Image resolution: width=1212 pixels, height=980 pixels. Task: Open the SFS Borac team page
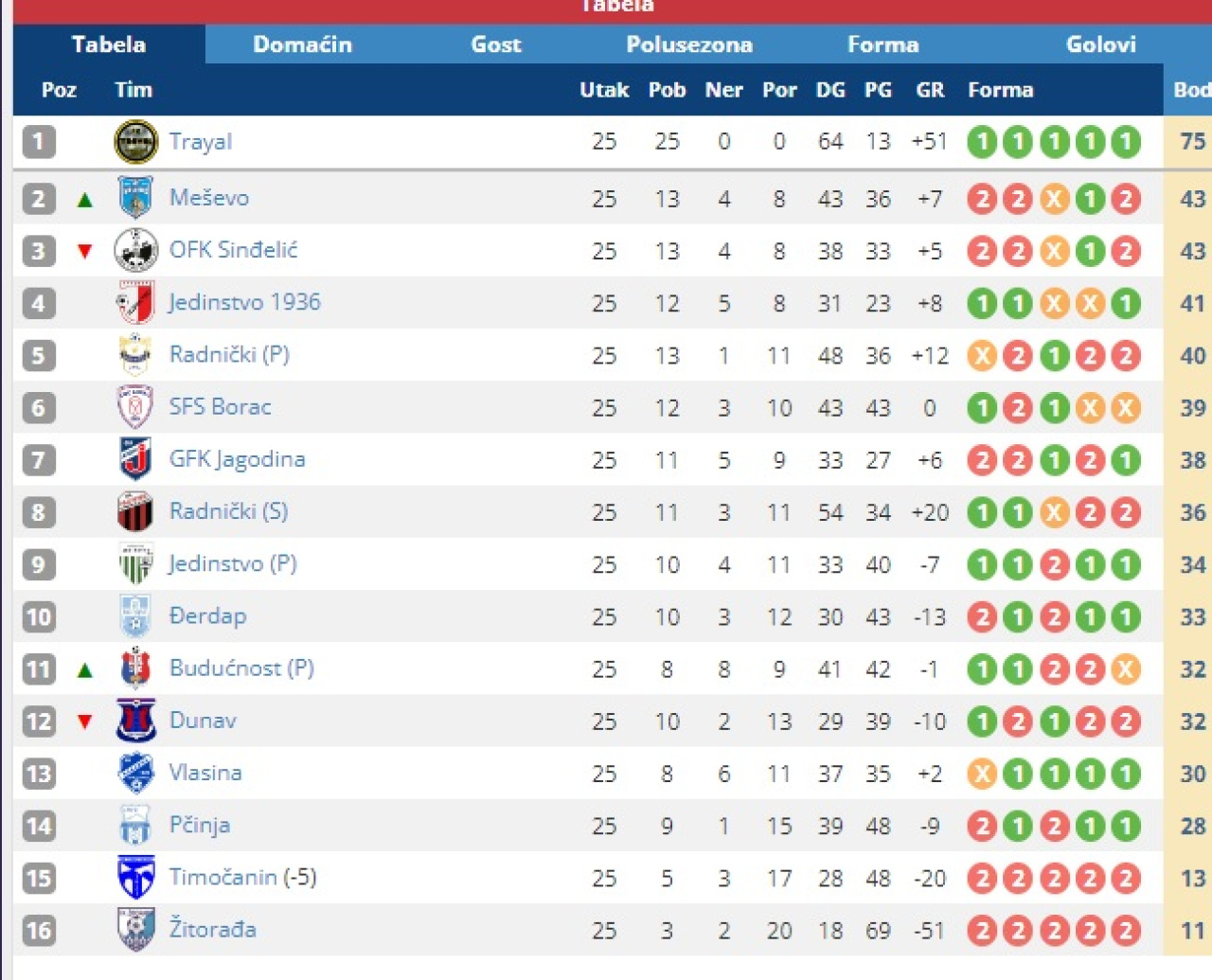(220, 407)
